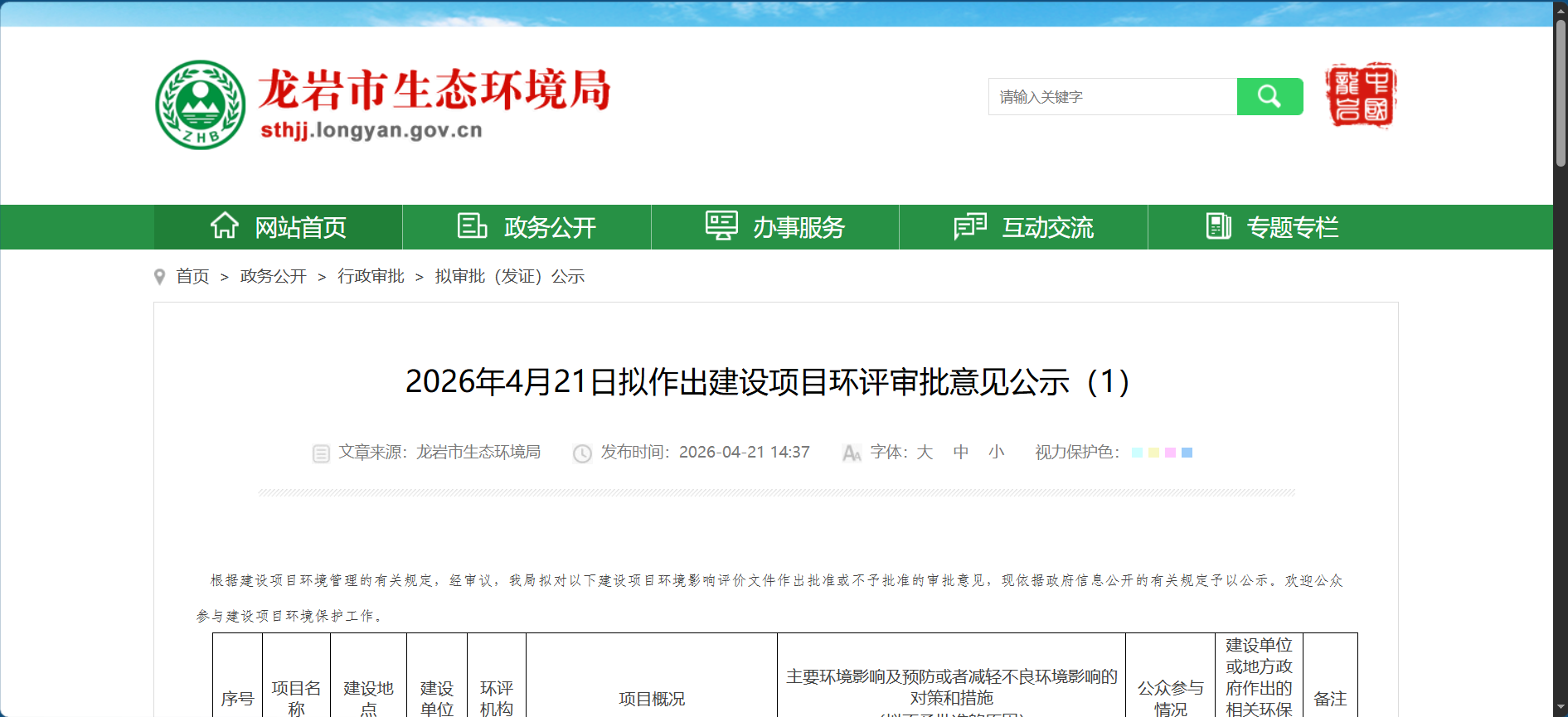1568x717 pixels.
Task: Go to 首页 in the breadcrumb
Action: point(192,276)
